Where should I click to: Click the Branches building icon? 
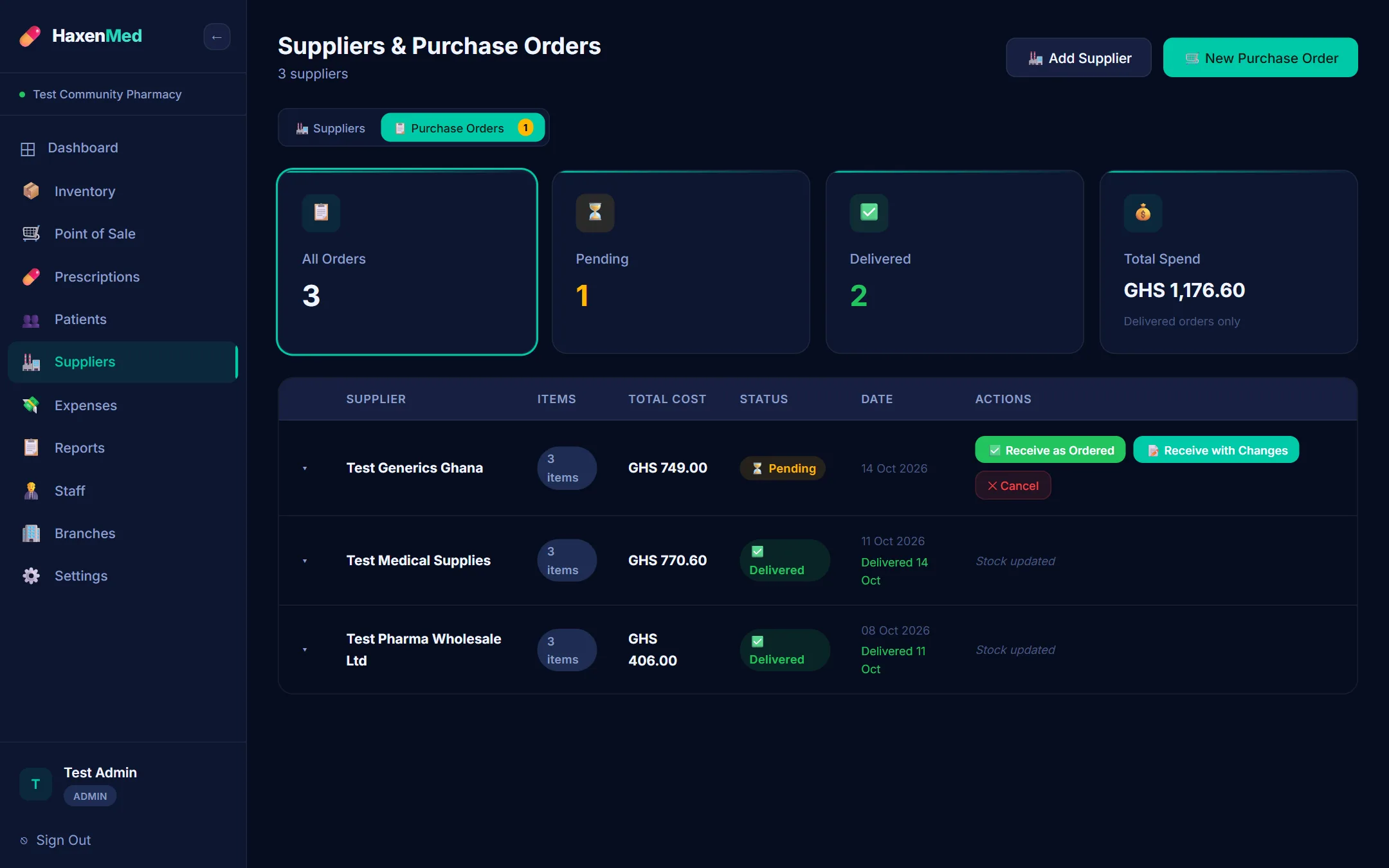[x=31, y=533]
